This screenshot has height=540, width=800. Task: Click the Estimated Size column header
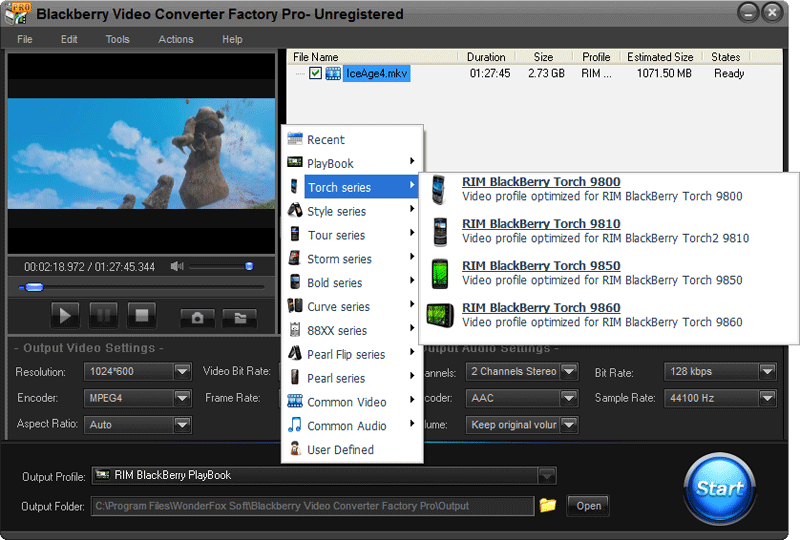click(660, 57)
